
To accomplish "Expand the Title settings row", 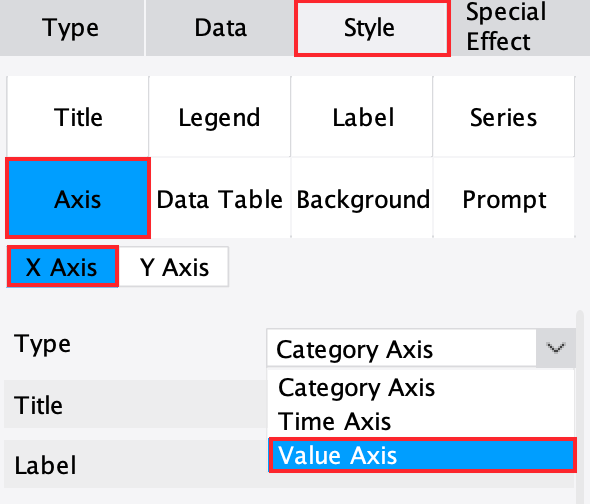I will tap(135, 404).
